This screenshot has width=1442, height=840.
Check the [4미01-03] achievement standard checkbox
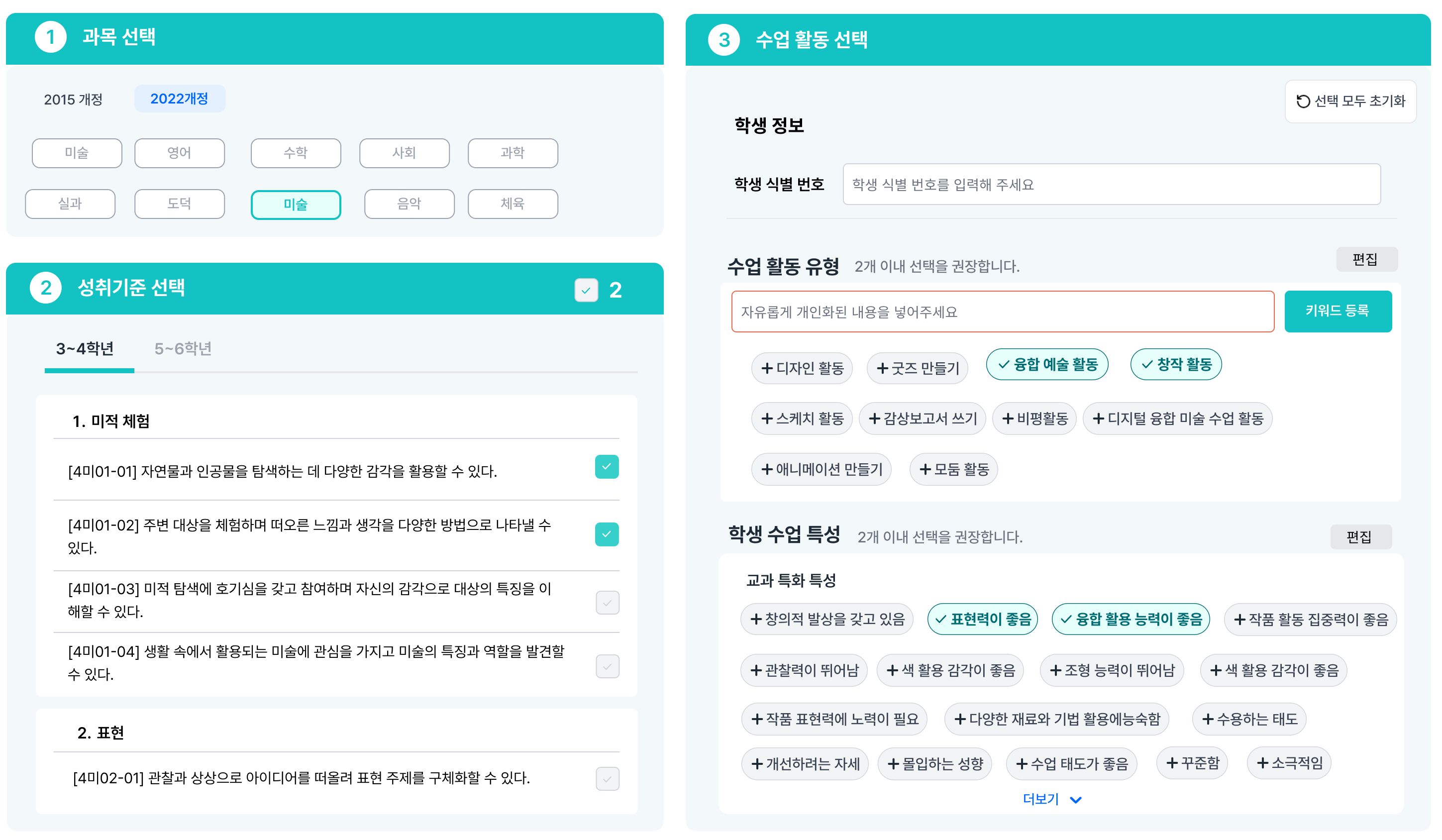(x=607, y=603)
